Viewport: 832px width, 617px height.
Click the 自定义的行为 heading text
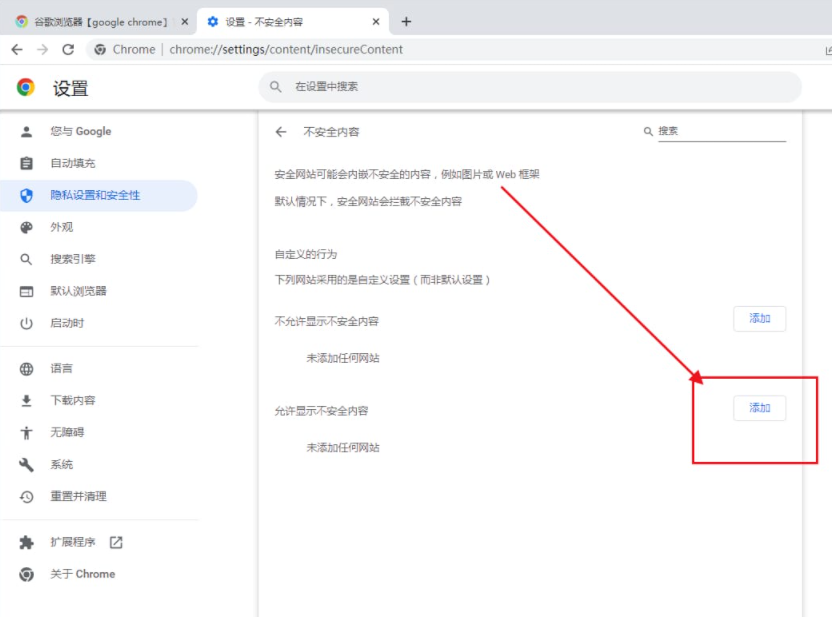306,254
